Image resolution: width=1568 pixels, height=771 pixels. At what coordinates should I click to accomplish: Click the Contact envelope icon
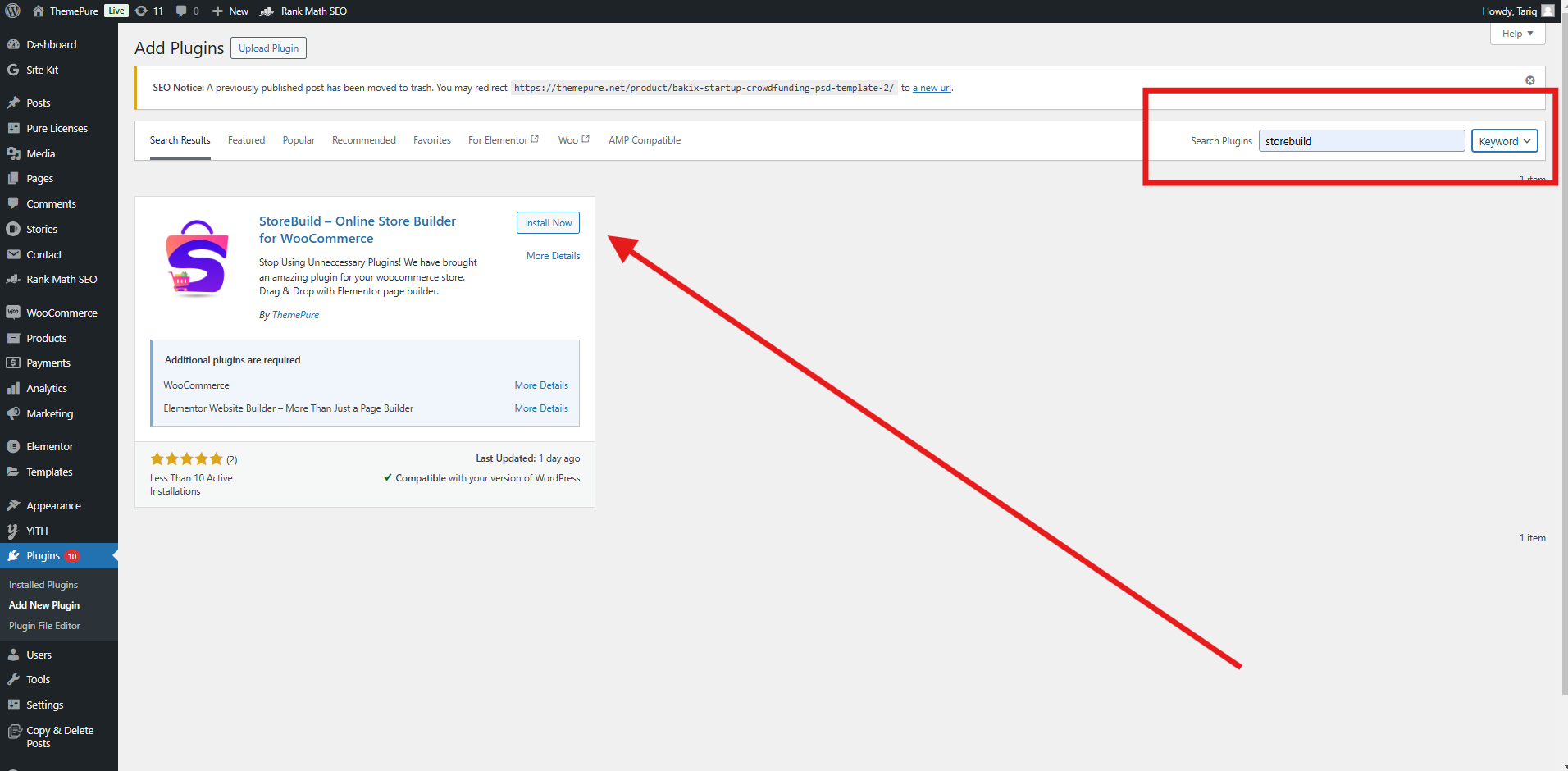point(13,254)
